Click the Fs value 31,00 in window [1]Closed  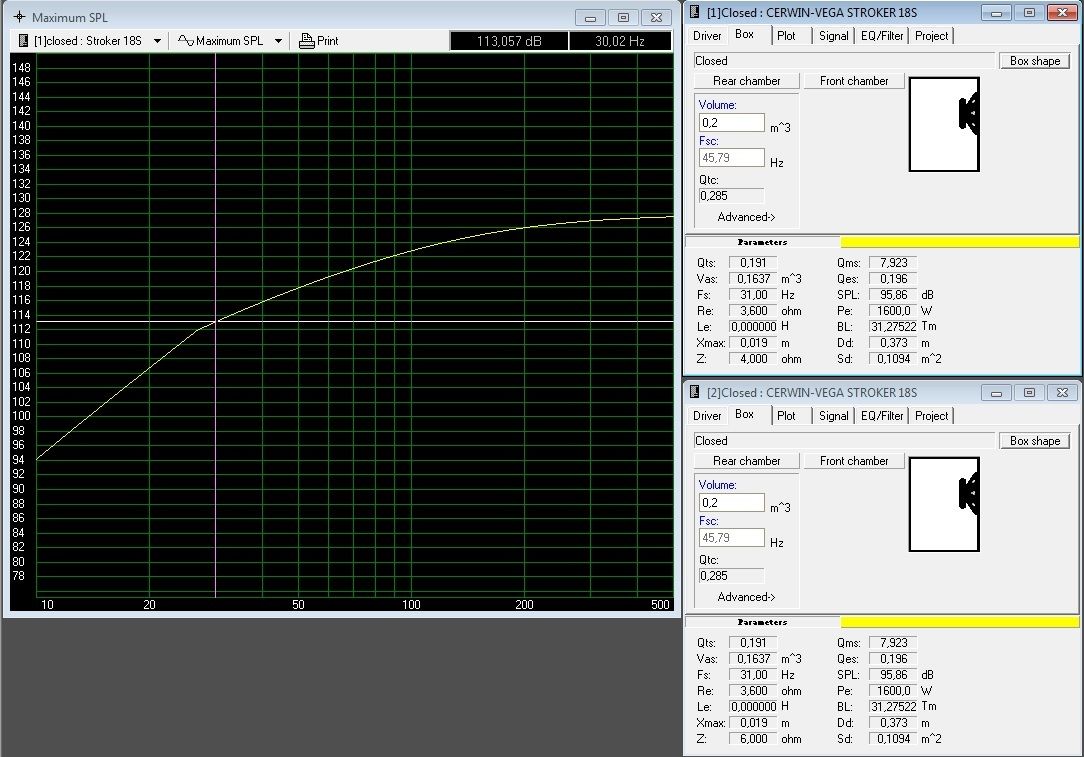(x=753, y=295)
